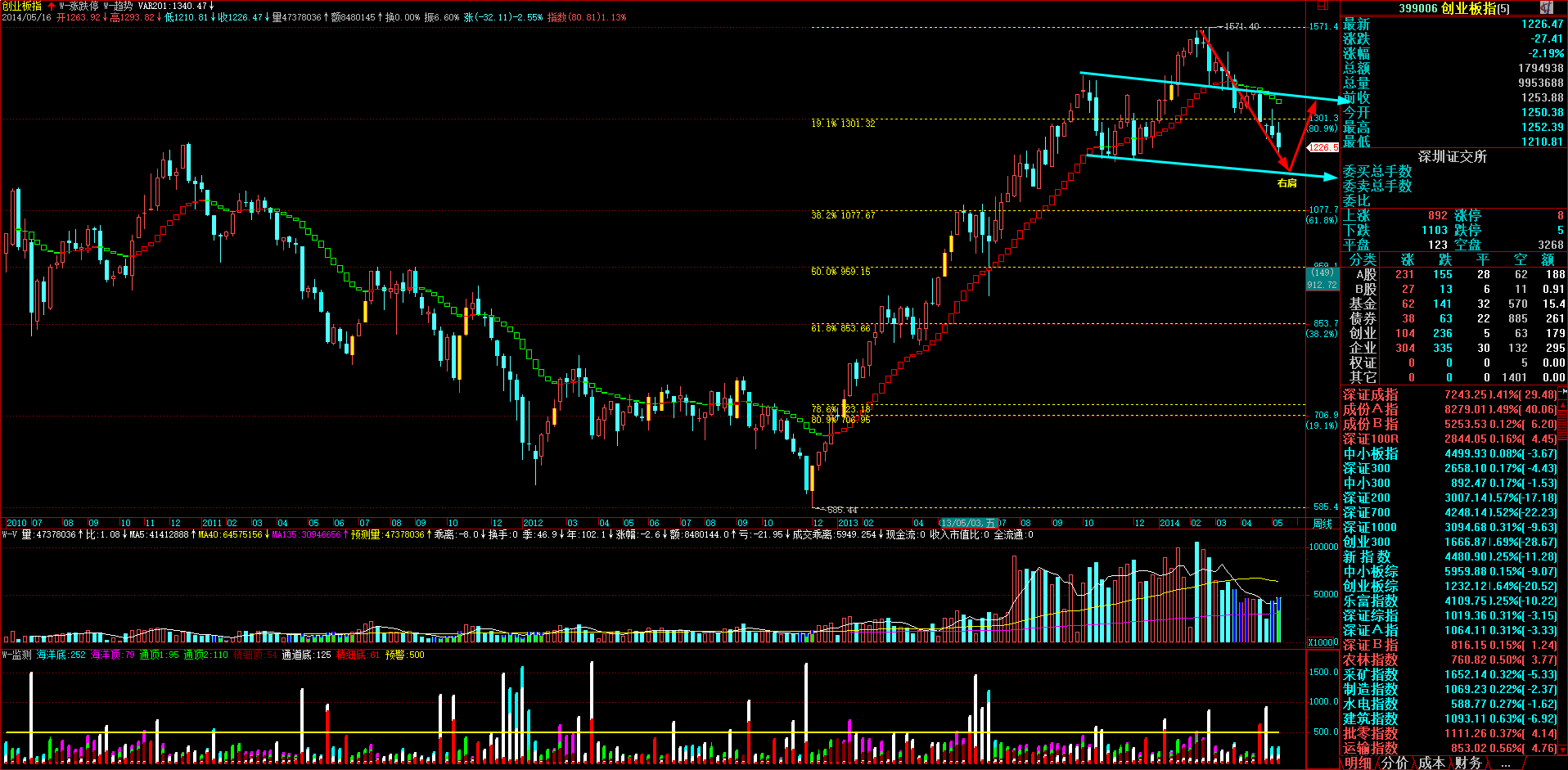Image resolution: width=1568 pixels, height=770 pixels.
Task: Open the 明细 tab
Action: click(x=1358, y=763)
